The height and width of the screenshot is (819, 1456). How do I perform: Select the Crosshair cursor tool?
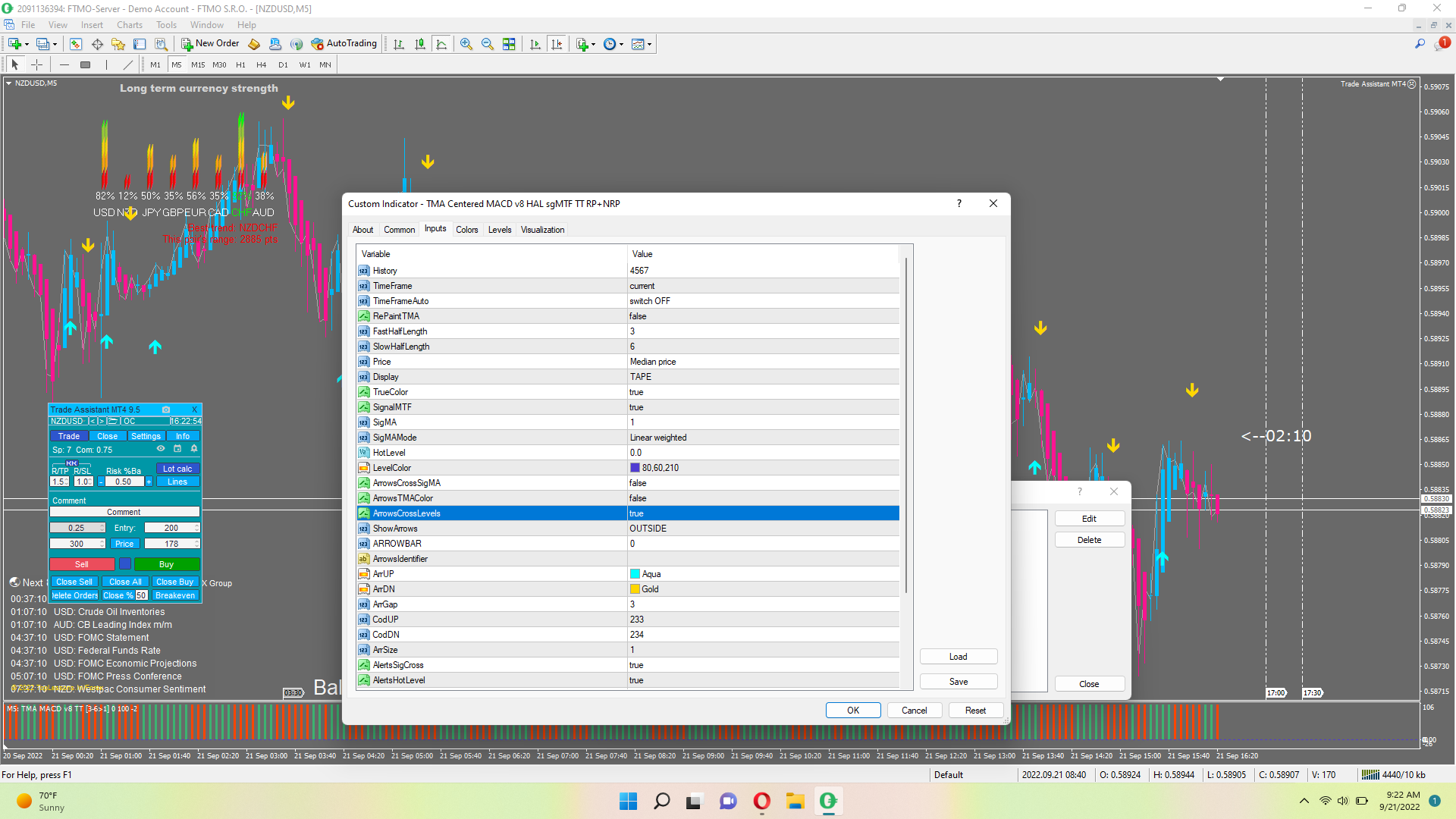(36, 65)
